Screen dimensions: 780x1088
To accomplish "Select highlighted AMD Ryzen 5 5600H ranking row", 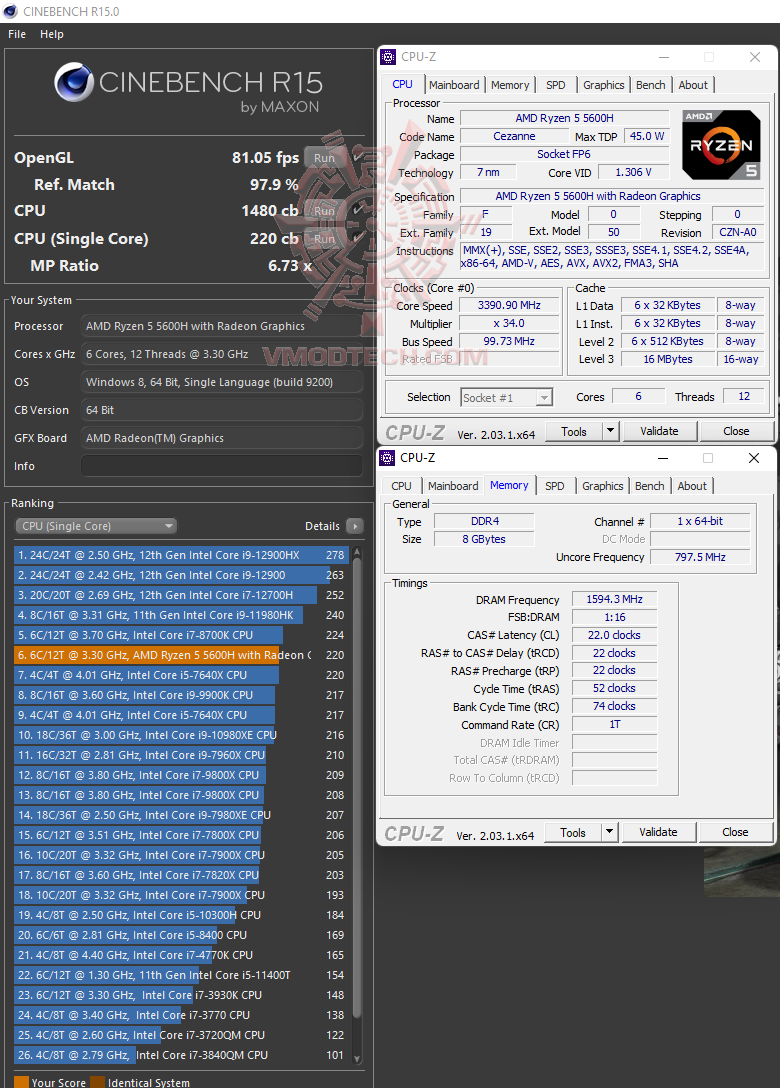I will 180,655.
